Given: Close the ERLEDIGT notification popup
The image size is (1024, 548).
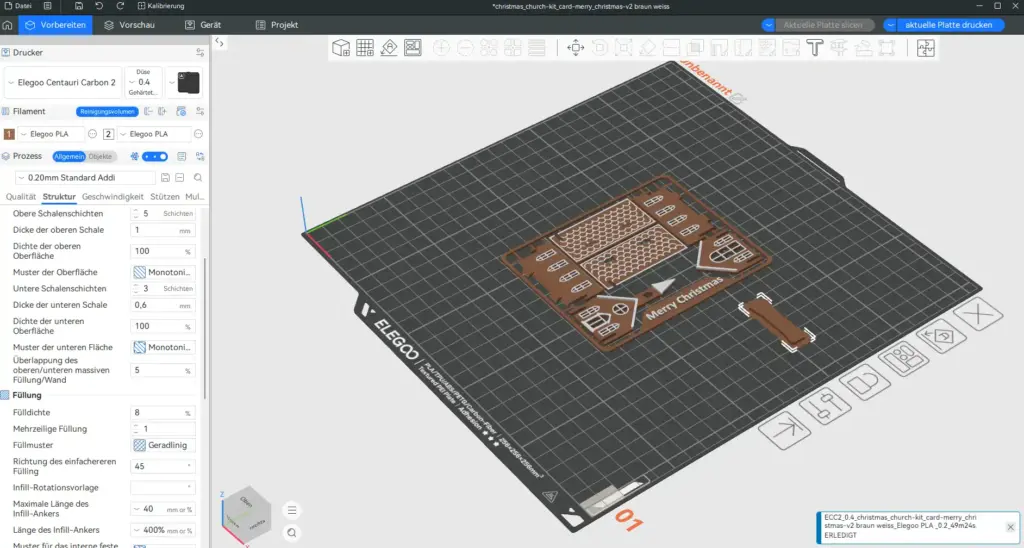Looking at the screenshot, I should pyautogui.click(x=1010, y=526).
